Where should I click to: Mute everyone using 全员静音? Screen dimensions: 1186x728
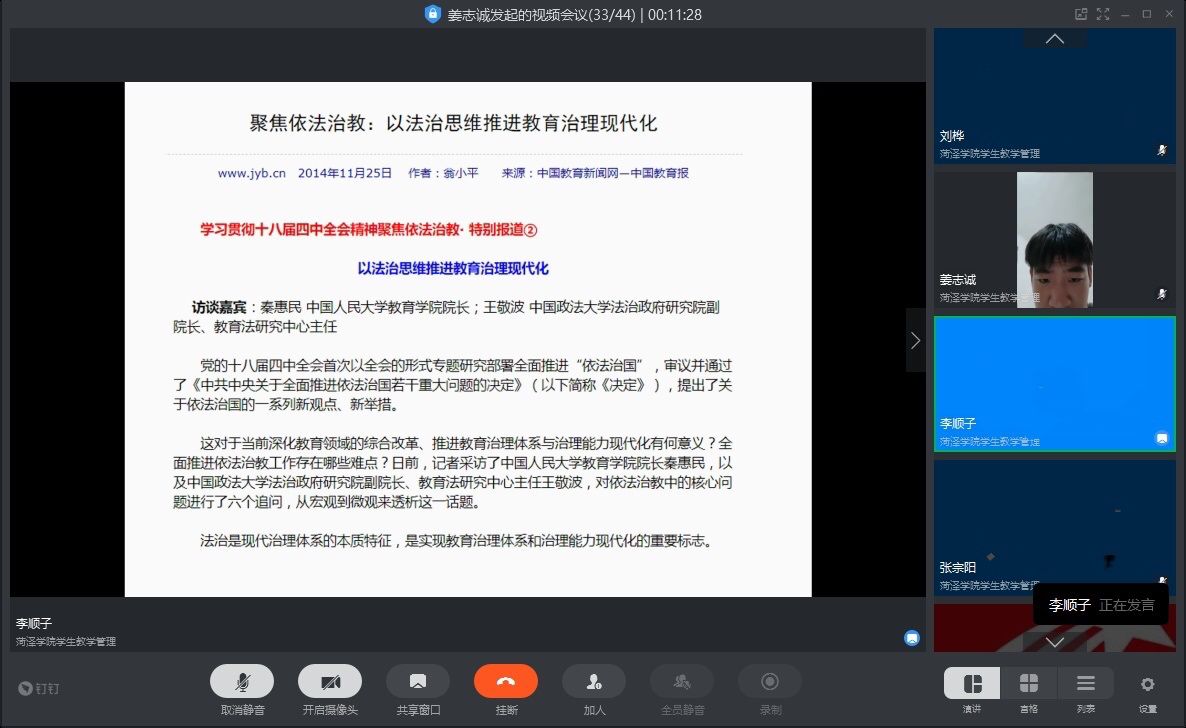[682, 682]
